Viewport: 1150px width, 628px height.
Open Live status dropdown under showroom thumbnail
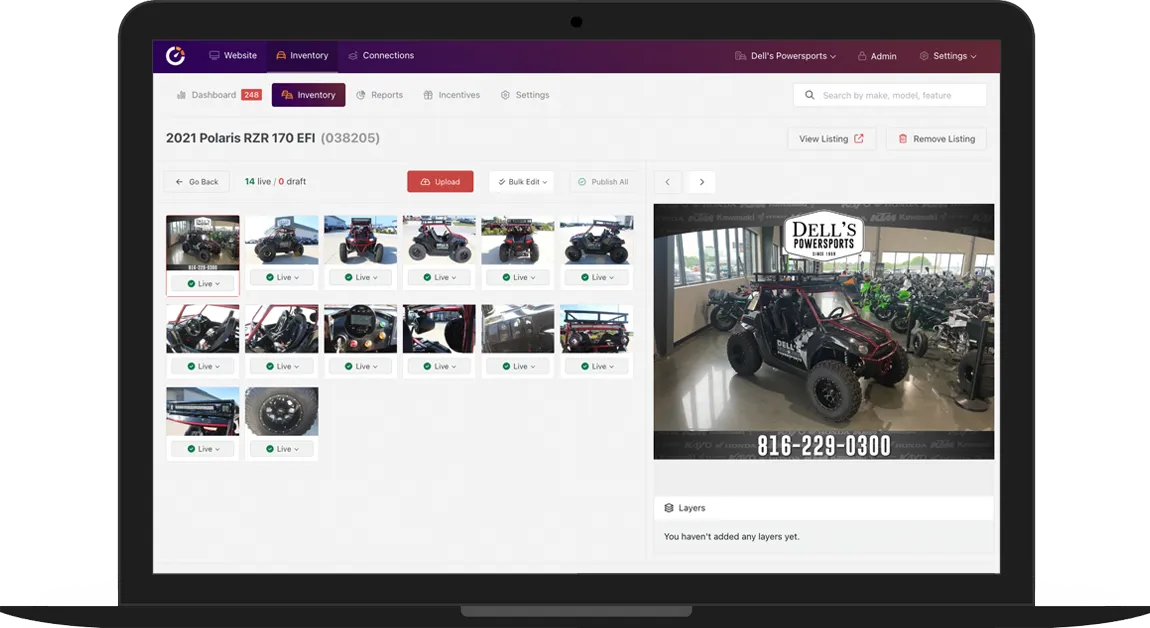(203, 283)
